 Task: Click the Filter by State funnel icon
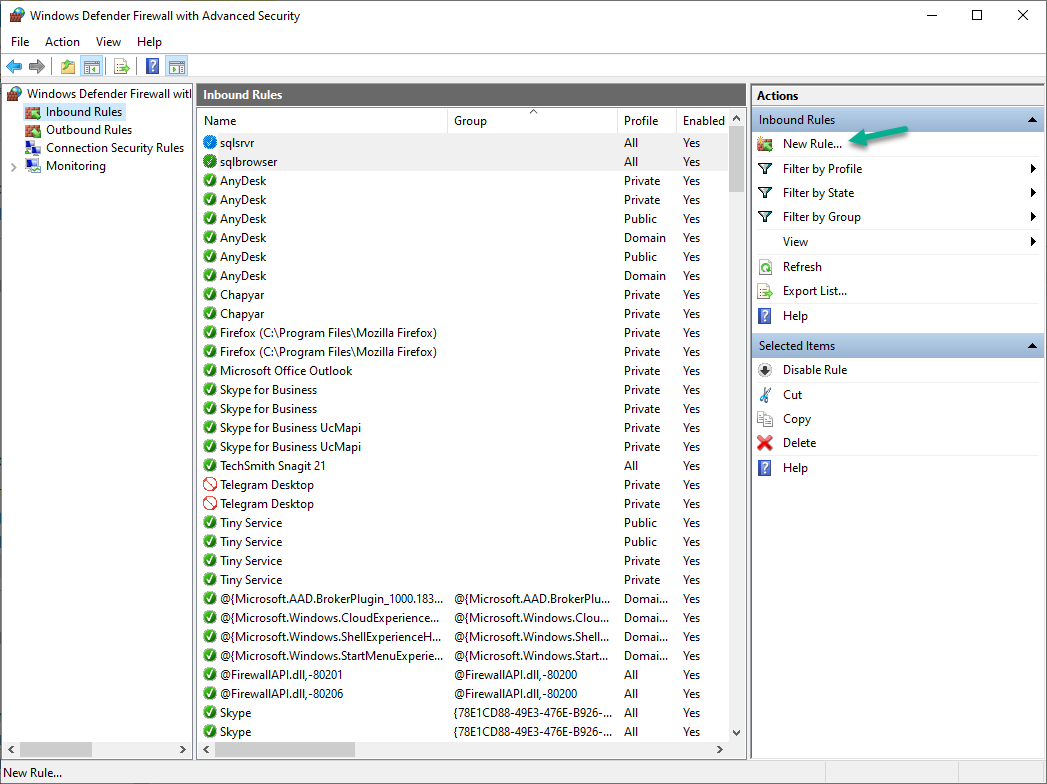(765, 193)
